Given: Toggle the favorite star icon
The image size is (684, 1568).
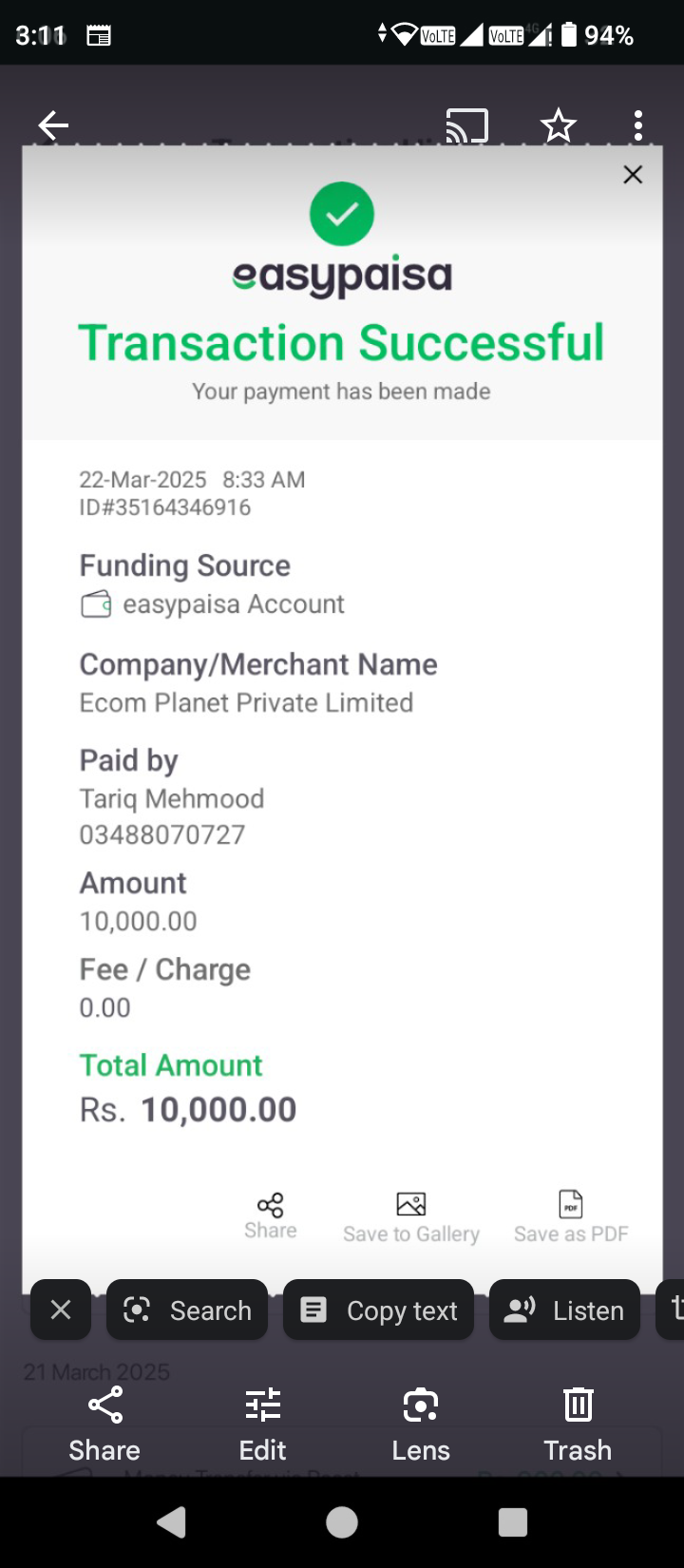Looking at the screenshot, I should click(x=558, y=125).
